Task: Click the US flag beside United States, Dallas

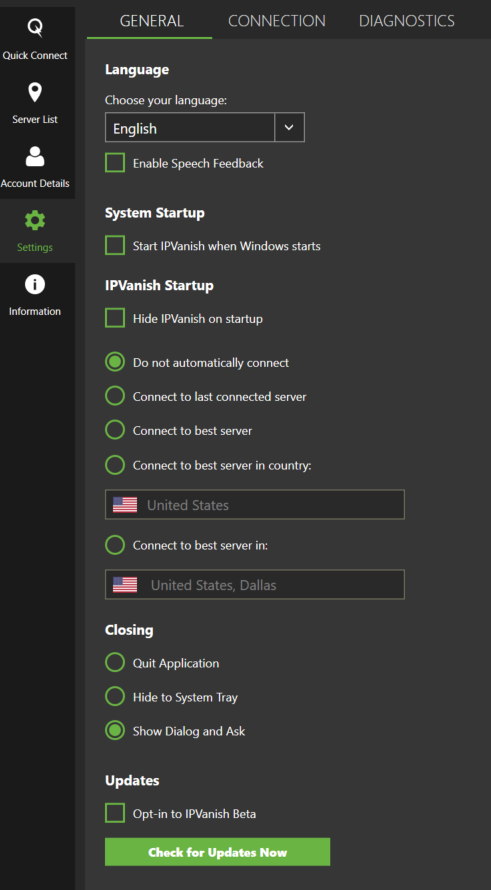Action: pyautogui.click(x=125, y=585)
